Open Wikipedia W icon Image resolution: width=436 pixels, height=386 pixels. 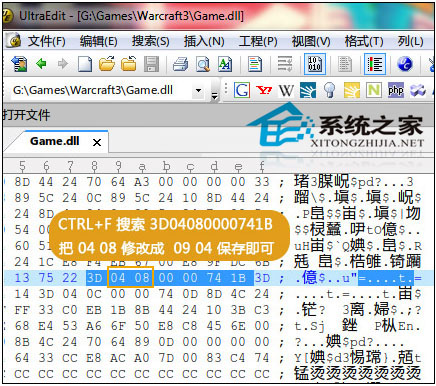[286, 90]
